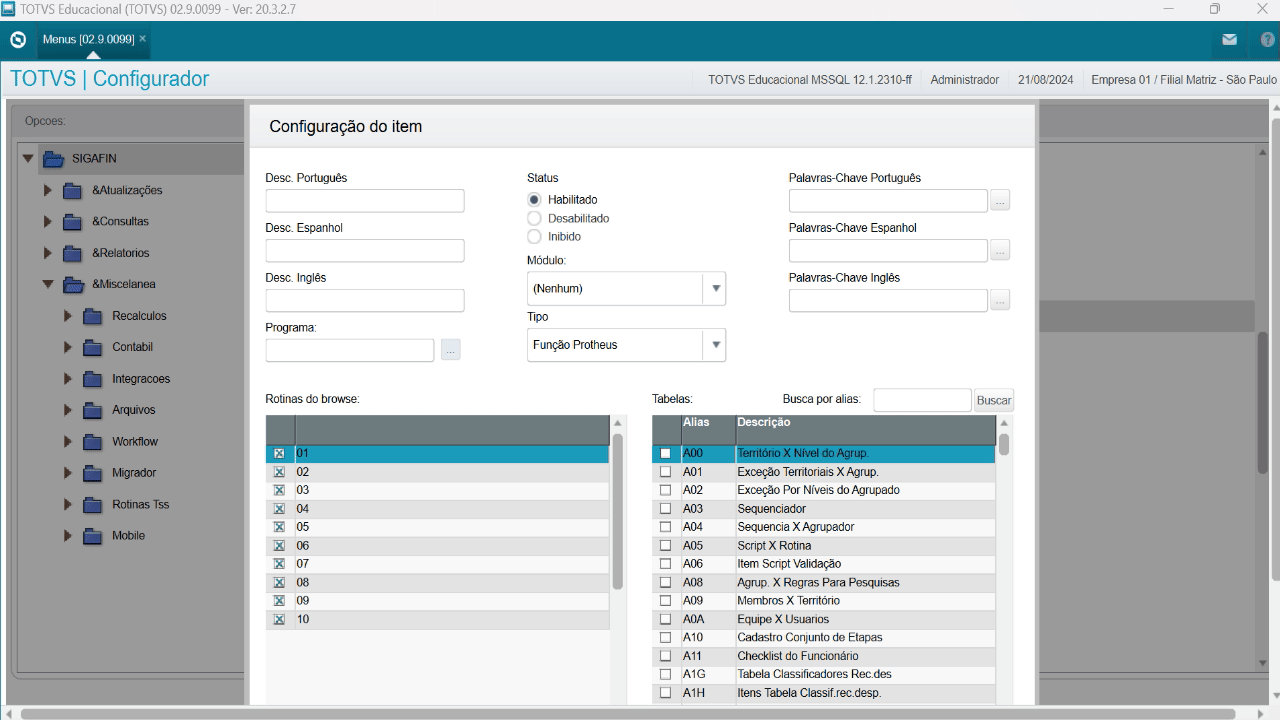1280x720 pixels.
Task: Select the Desabilitado status radio button
Action: (534, 218)
